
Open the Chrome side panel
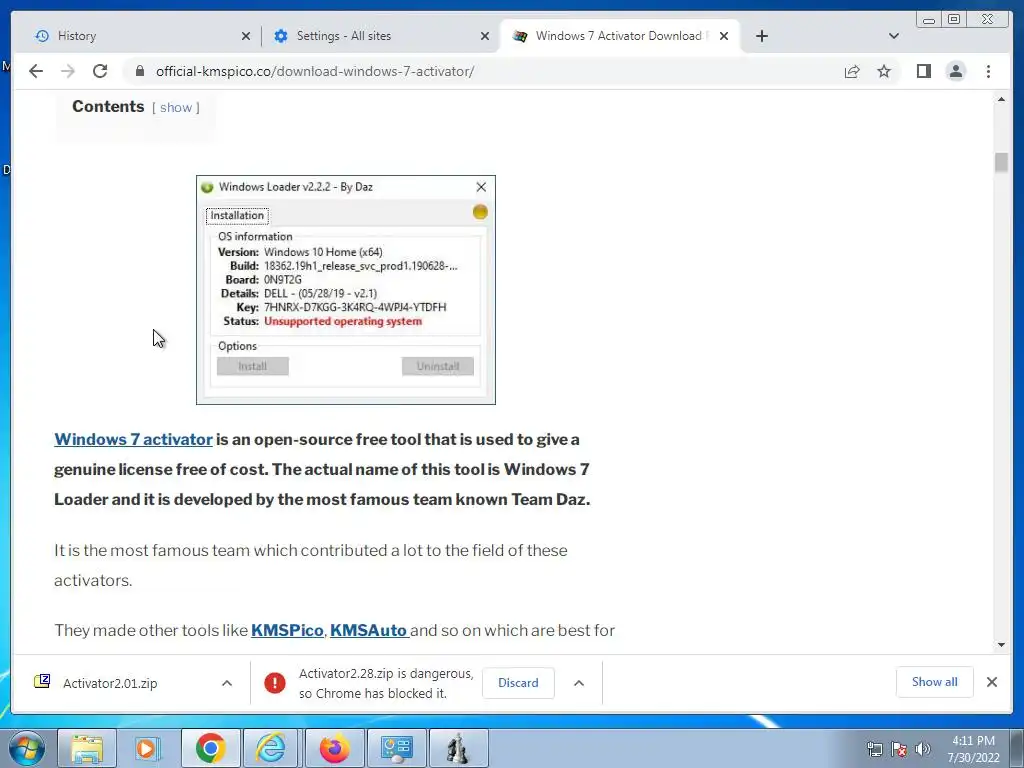(x=923, y=71)
